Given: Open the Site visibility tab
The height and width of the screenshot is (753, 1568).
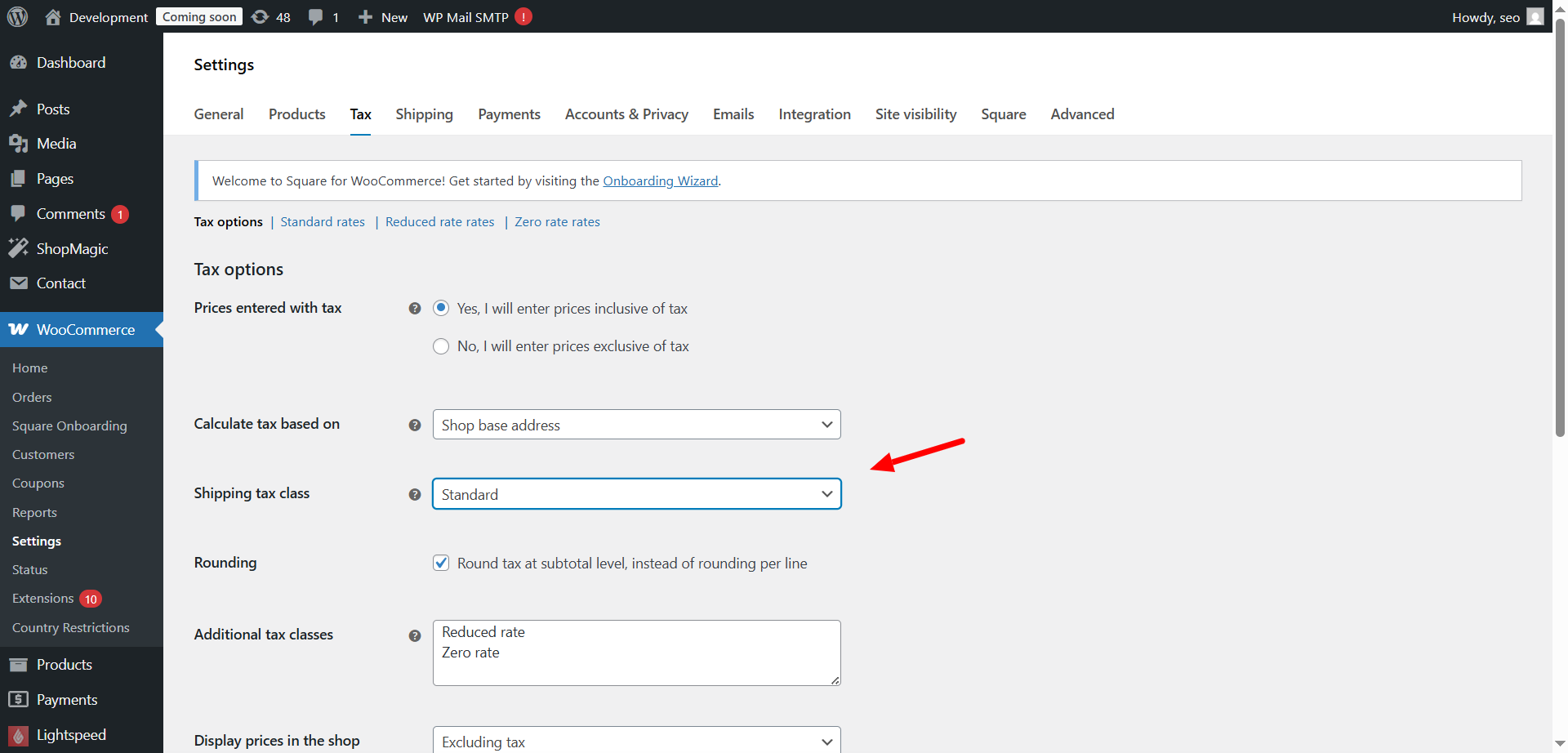Looking at the screenshot, I should (916, 114).
